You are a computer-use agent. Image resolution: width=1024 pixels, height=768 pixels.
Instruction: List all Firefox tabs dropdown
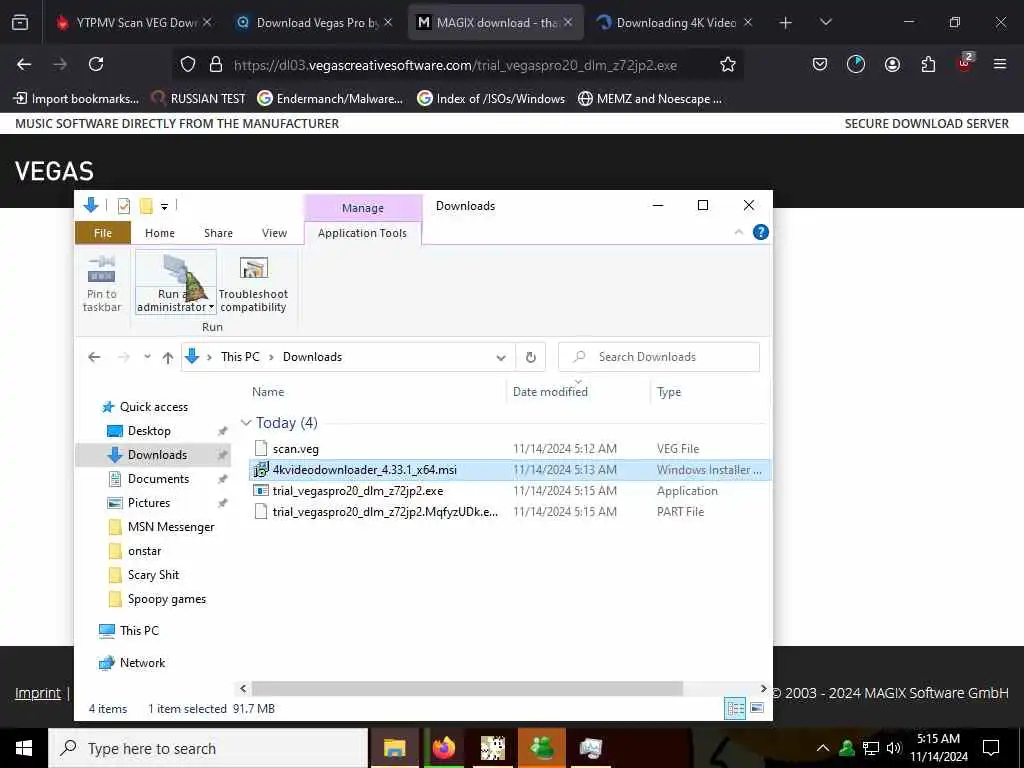click(x=825, y=23)
